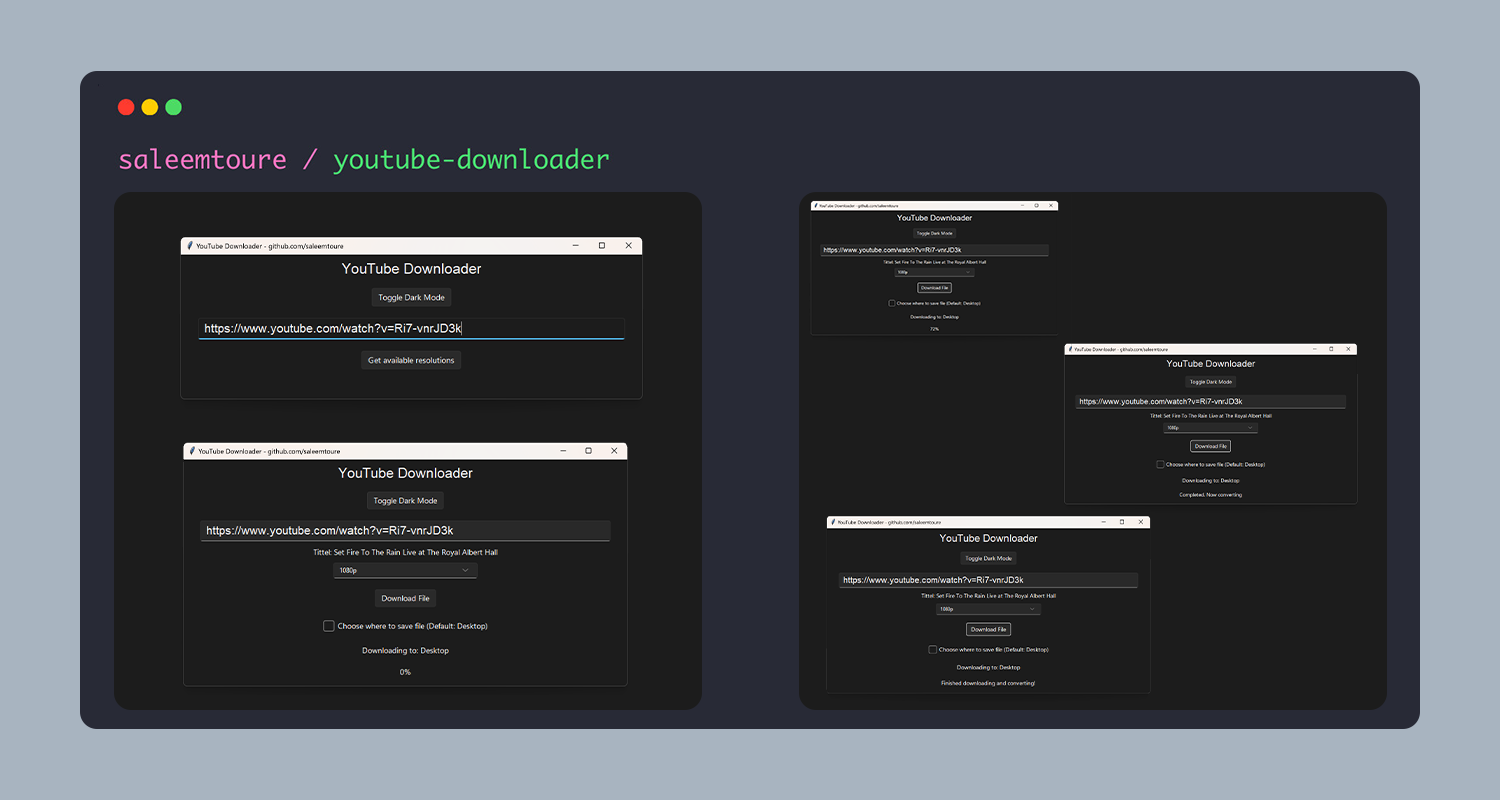Click the 72% progress indicator
Screen dimensions: 1500x800
point(933,328)
